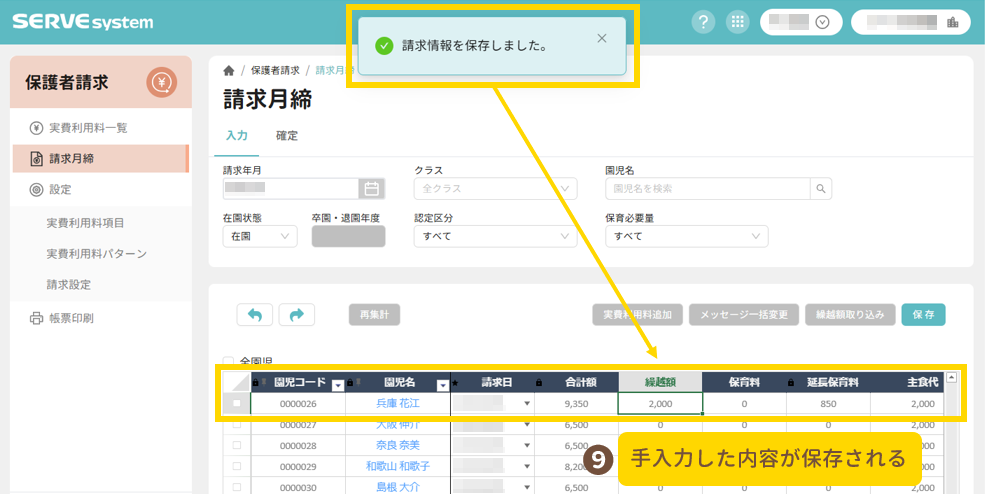The height and width of the screenshot is (494, 985).
Task: Check the row checkbox for 0000028
Action: tap(237, 445)
